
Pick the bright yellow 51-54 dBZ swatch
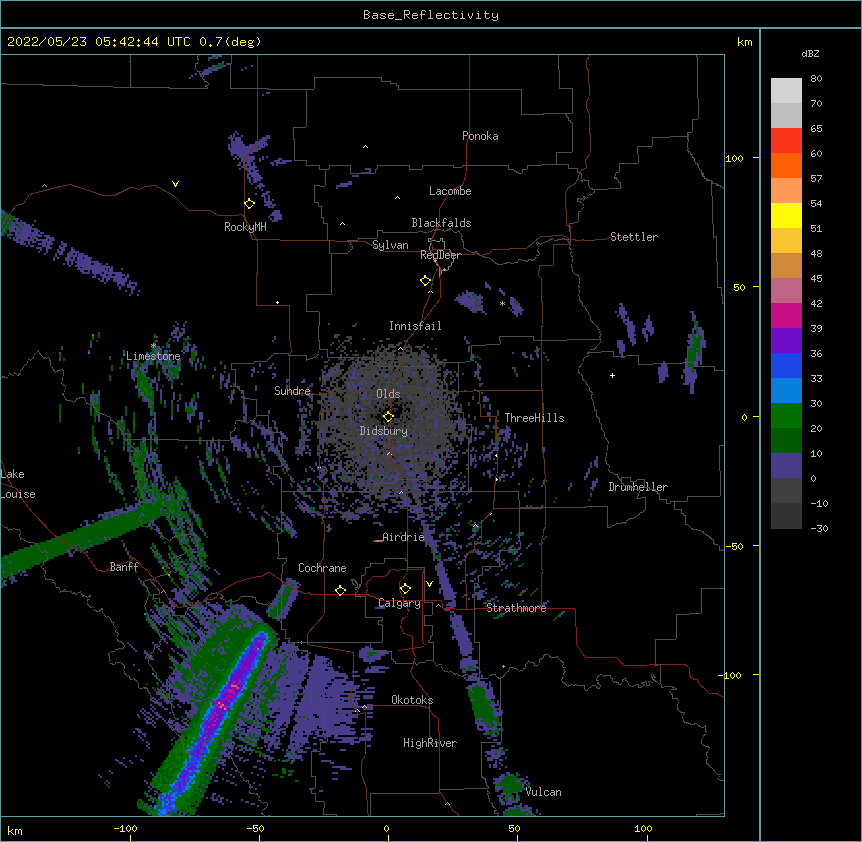[786, 215]
